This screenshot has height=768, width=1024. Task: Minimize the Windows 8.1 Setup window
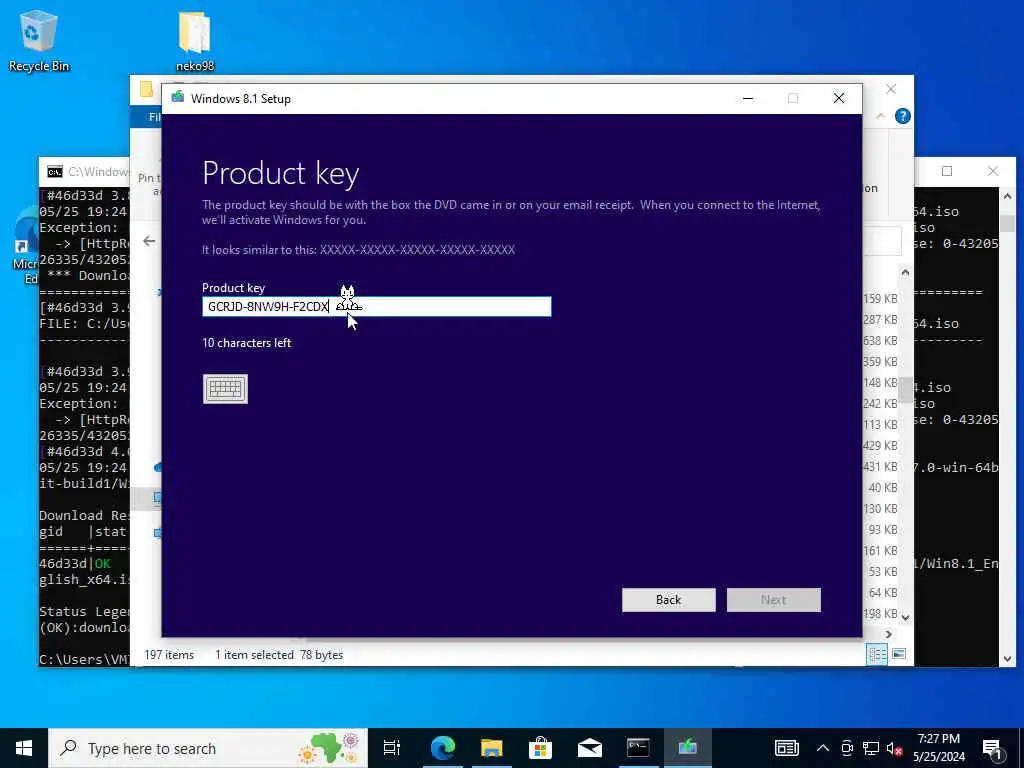(x=748, y=99)
